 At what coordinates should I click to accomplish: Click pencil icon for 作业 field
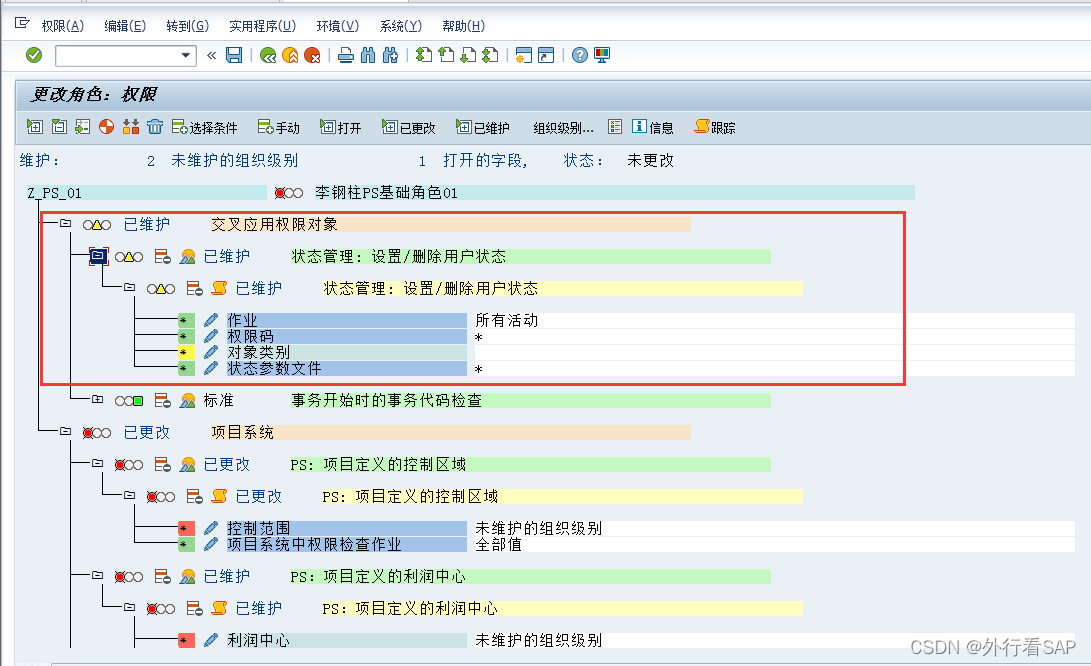tap(211, 320)
